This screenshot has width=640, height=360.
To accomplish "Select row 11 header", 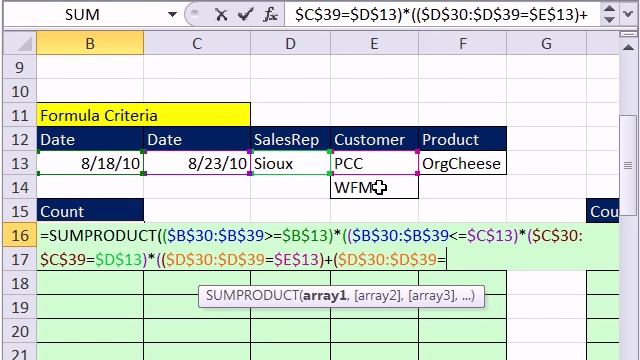I will click(x=20, y=116).
